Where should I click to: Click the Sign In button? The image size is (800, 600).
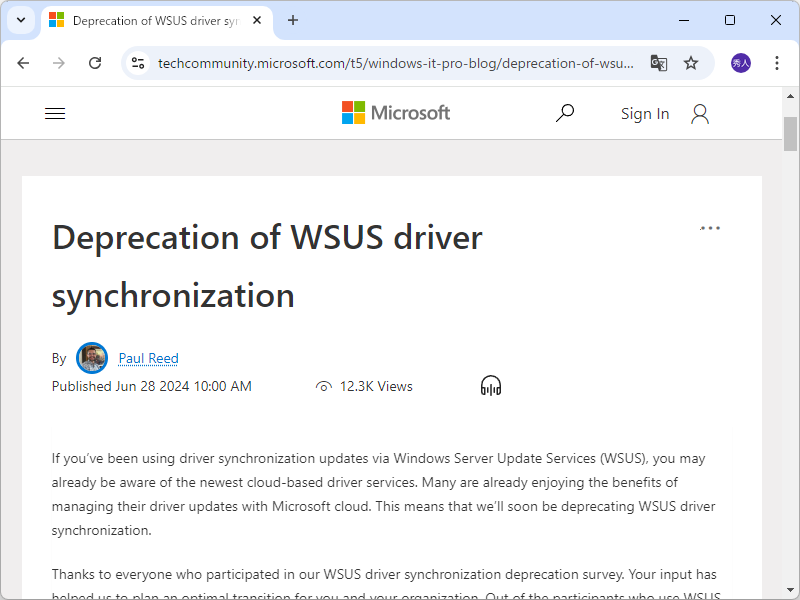644,113
